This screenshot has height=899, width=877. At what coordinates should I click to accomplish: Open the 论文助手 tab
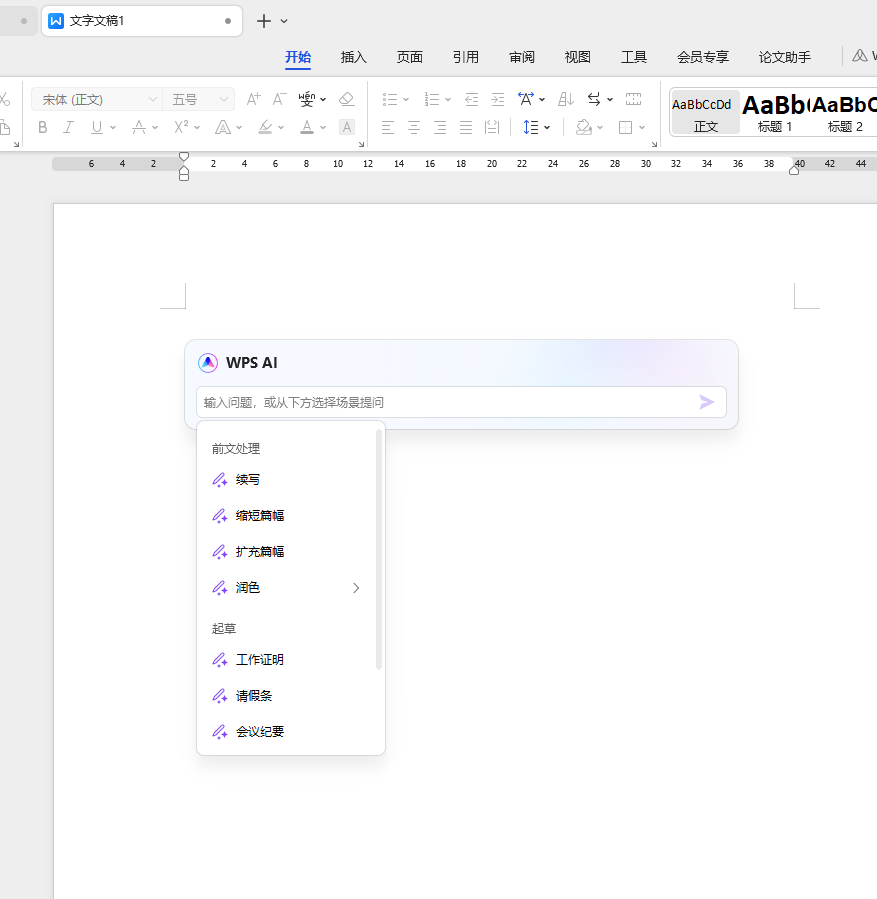(785, 57)
